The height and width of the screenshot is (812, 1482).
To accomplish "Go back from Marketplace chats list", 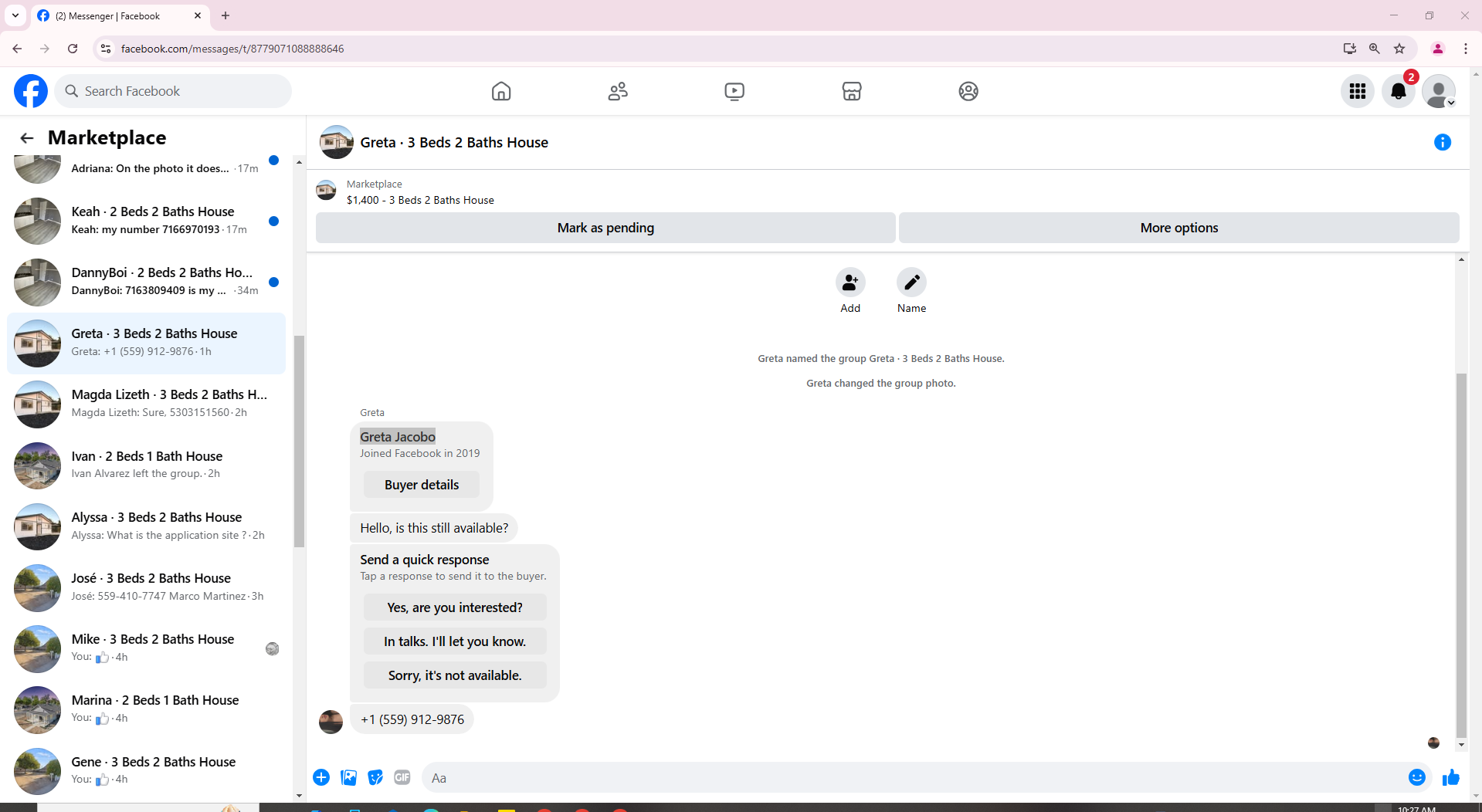I will pos(27,137).
